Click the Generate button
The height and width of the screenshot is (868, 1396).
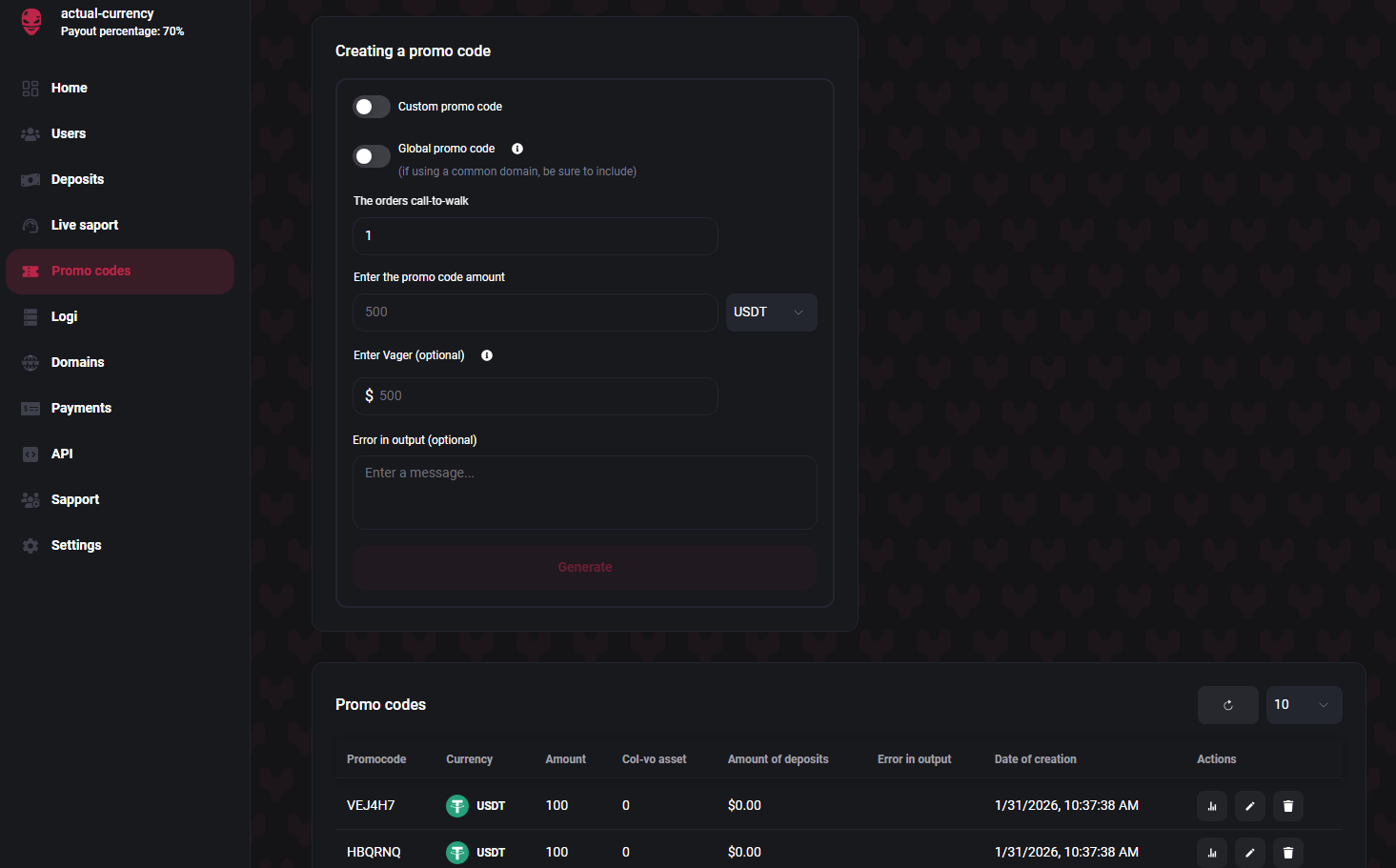585,568
